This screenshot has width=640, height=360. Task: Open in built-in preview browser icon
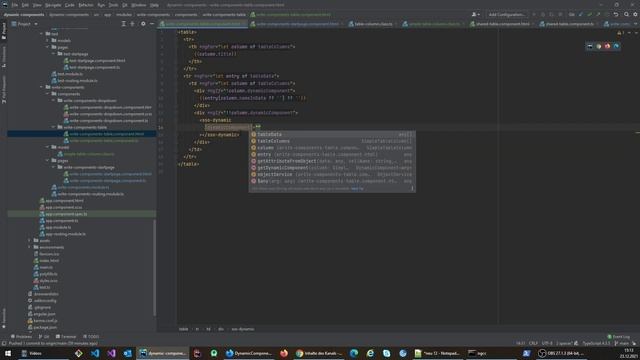590,47
